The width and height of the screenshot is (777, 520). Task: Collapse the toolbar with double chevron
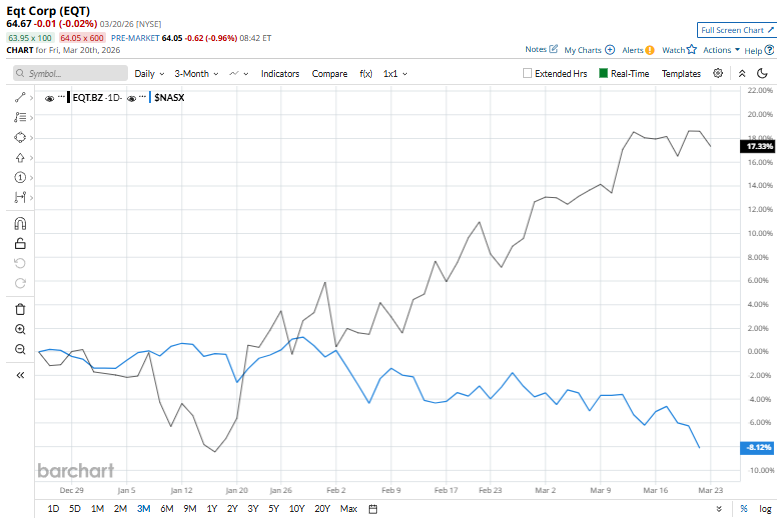pos(742,73)
